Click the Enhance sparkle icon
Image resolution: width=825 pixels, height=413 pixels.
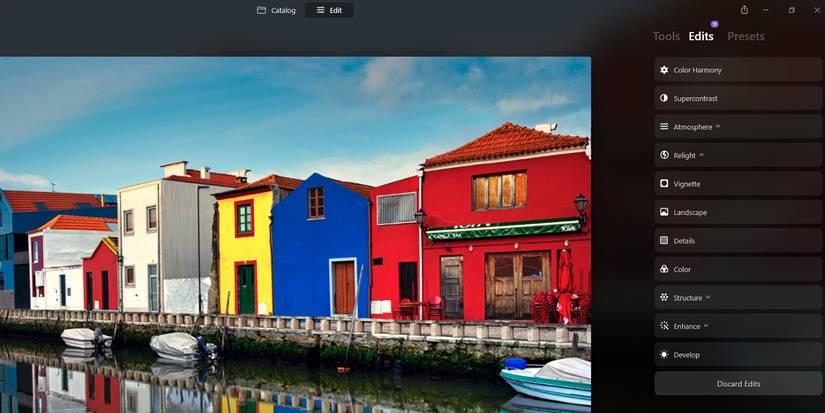click(x=664, y=326)
